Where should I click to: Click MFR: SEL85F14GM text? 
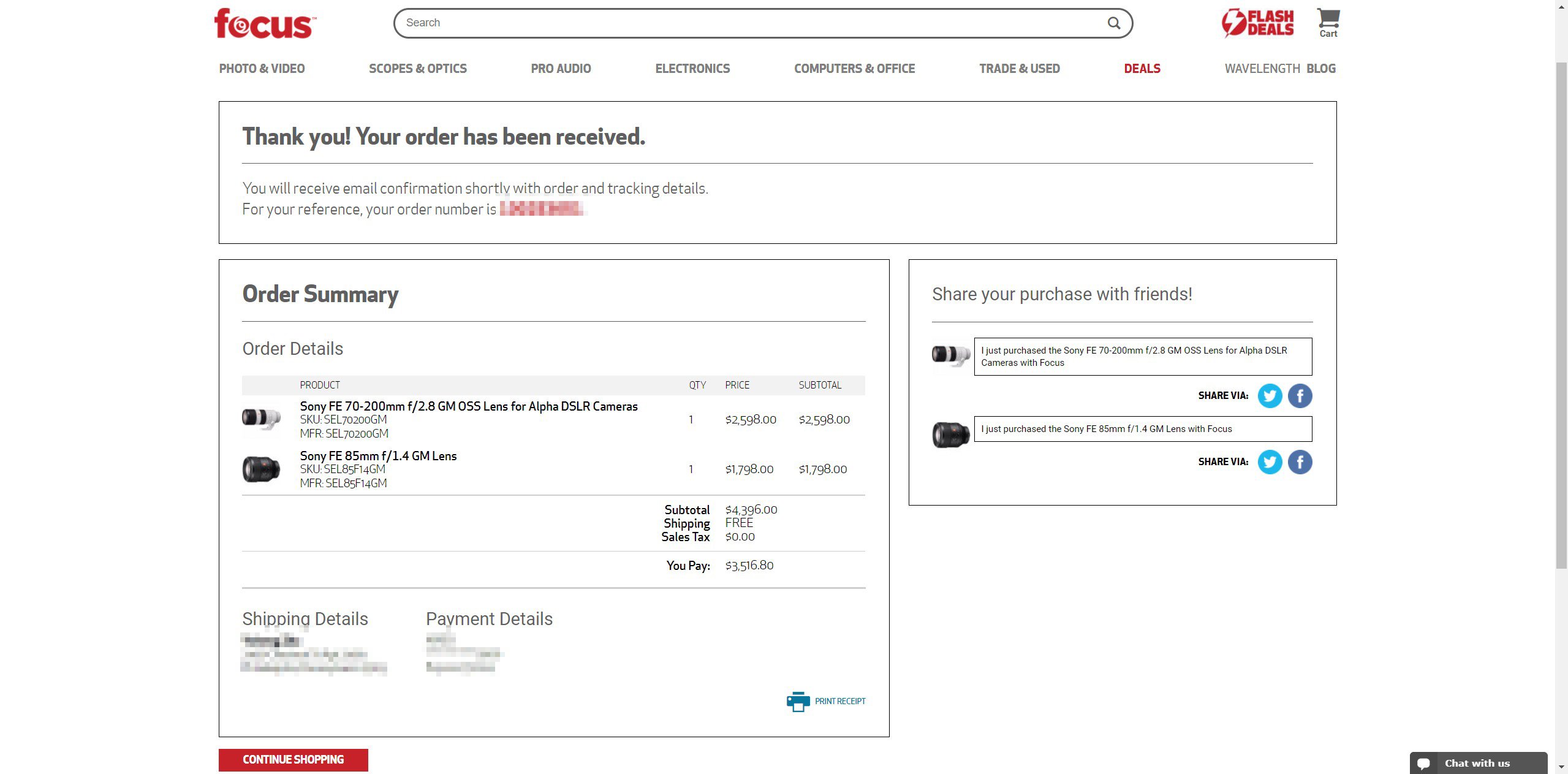point(343,484)
